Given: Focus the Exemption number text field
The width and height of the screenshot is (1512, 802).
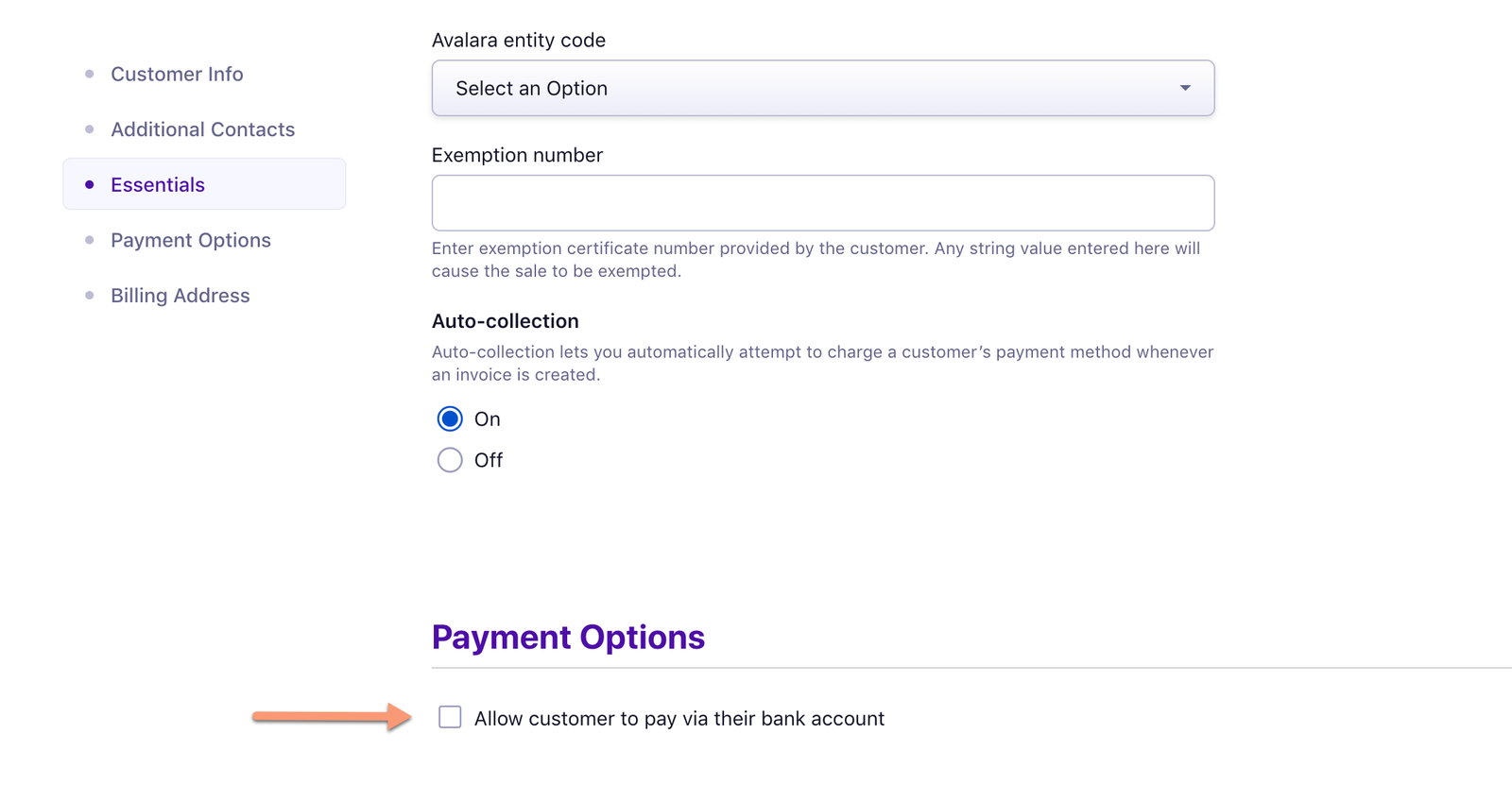Looking at the screenshot, I should coord(822,203).
